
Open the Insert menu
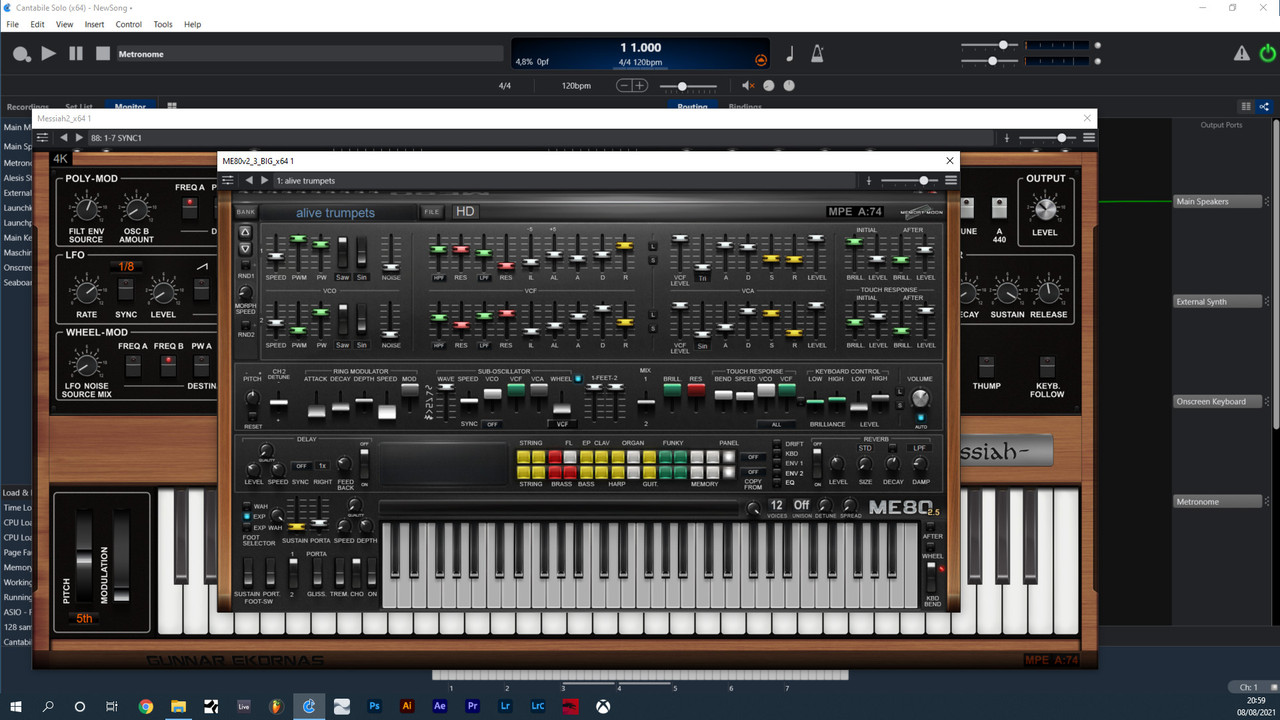tap(94, 24)
